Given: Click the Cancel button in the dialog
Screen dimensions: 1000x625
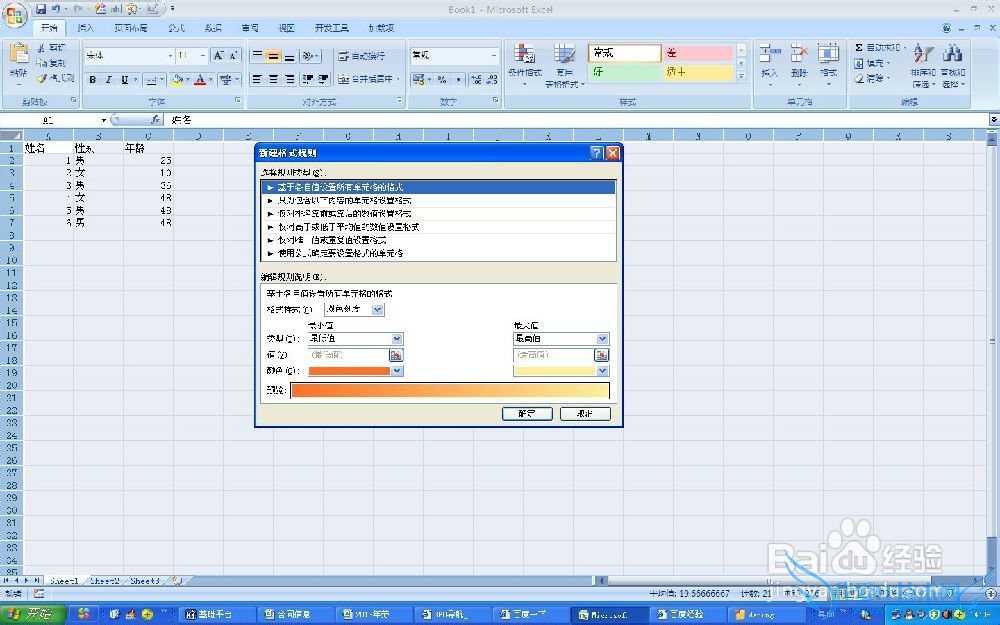Looking at the screenshot, I should tap(584, 413).
